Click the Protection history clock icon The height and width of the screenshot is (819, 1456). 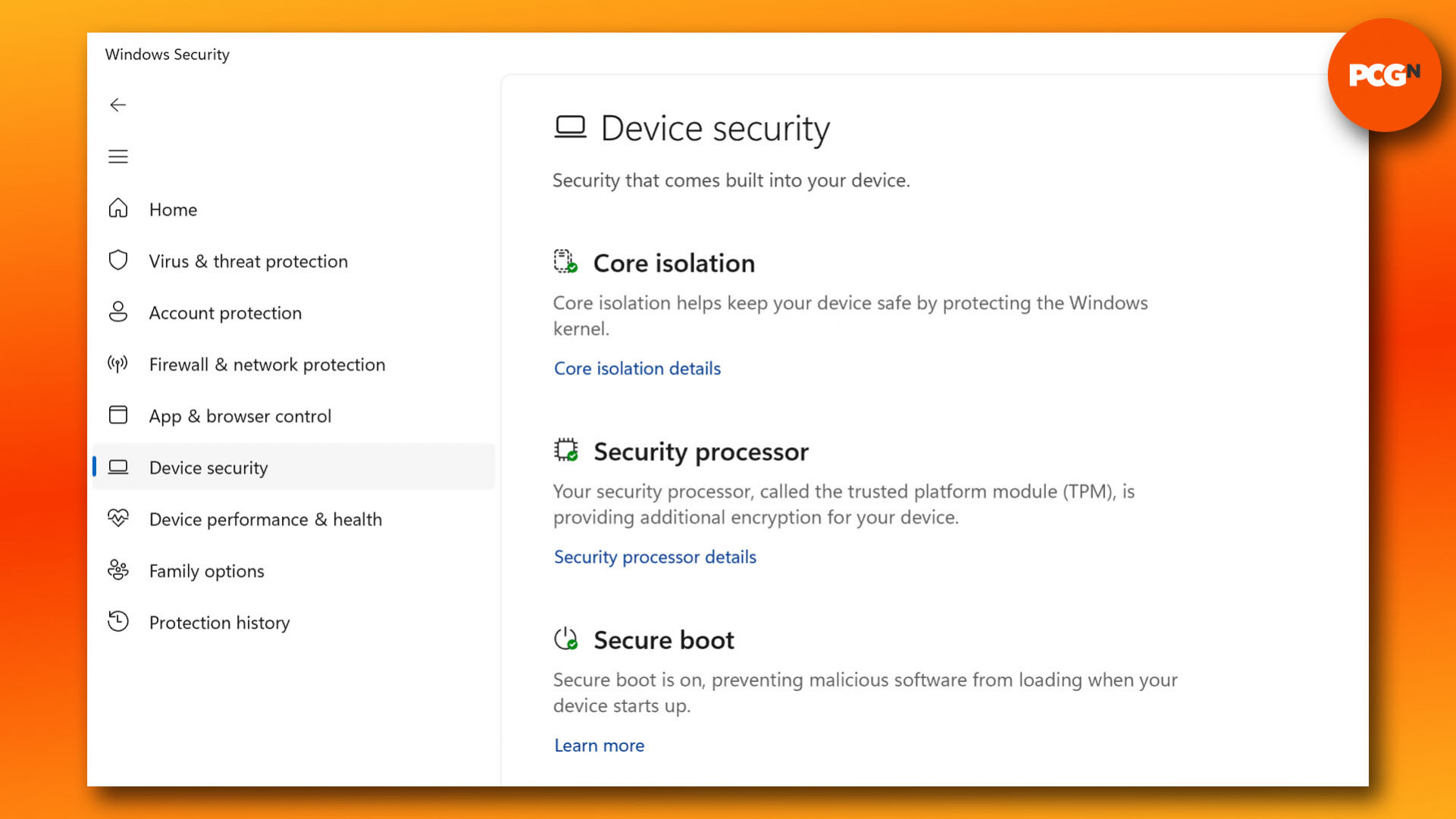tap(118, 621)
